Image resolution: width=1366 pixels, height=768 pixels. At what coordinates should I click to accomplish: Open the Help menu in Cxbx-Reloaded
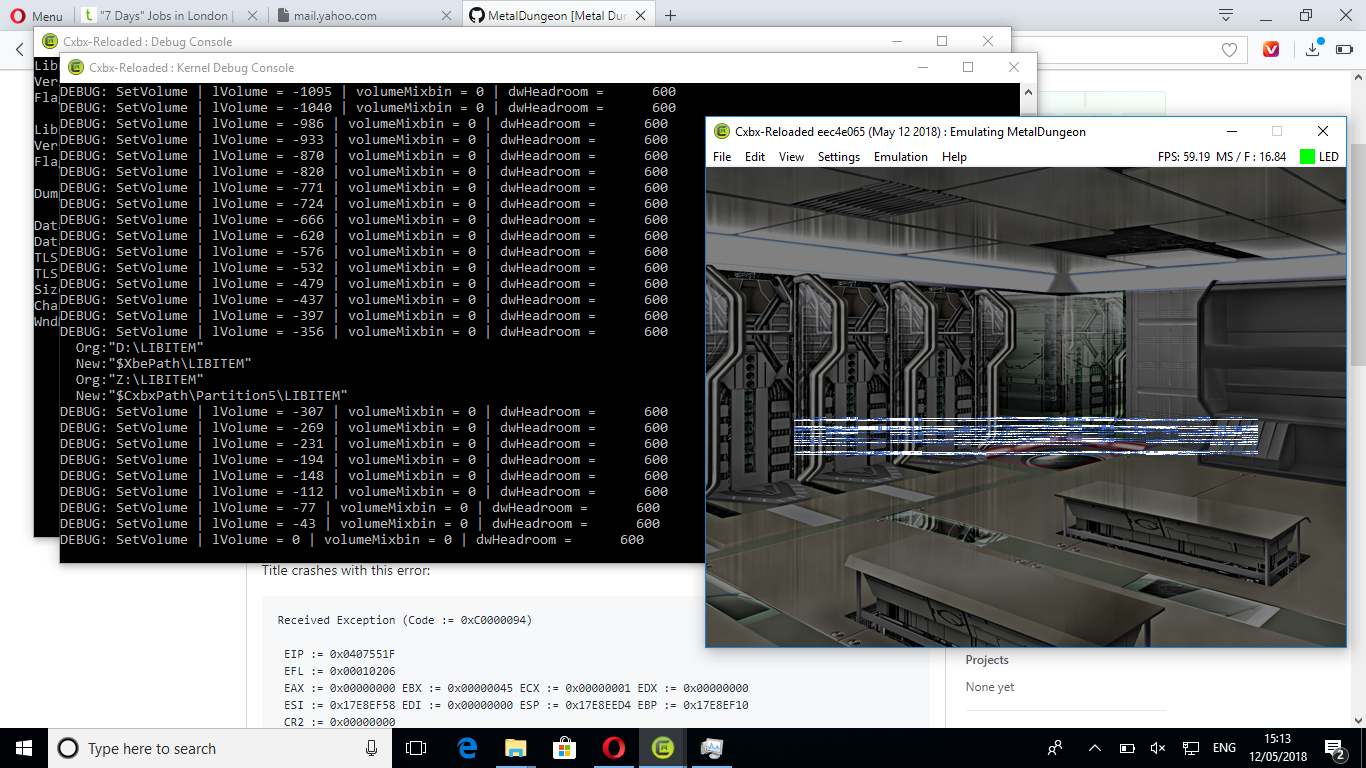coord(955,157)
